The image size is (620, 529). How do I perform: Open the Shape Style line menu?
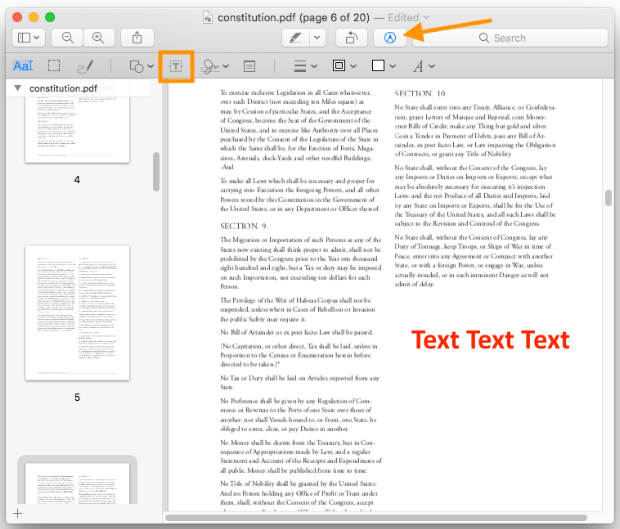point(305,66)
